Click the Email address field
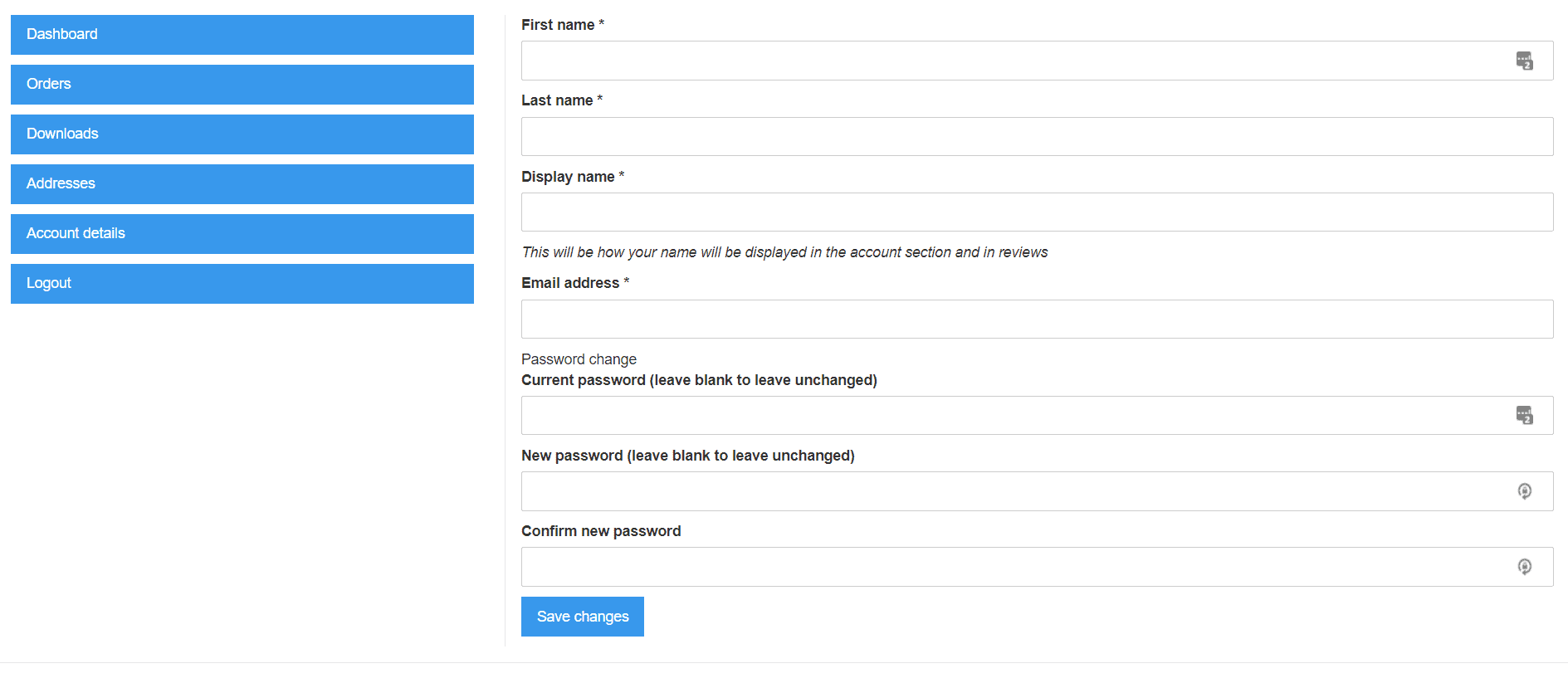Image resolution: width=1568 pixels, height=683 pixels. pyautogui.click(x=1037, y=320)
